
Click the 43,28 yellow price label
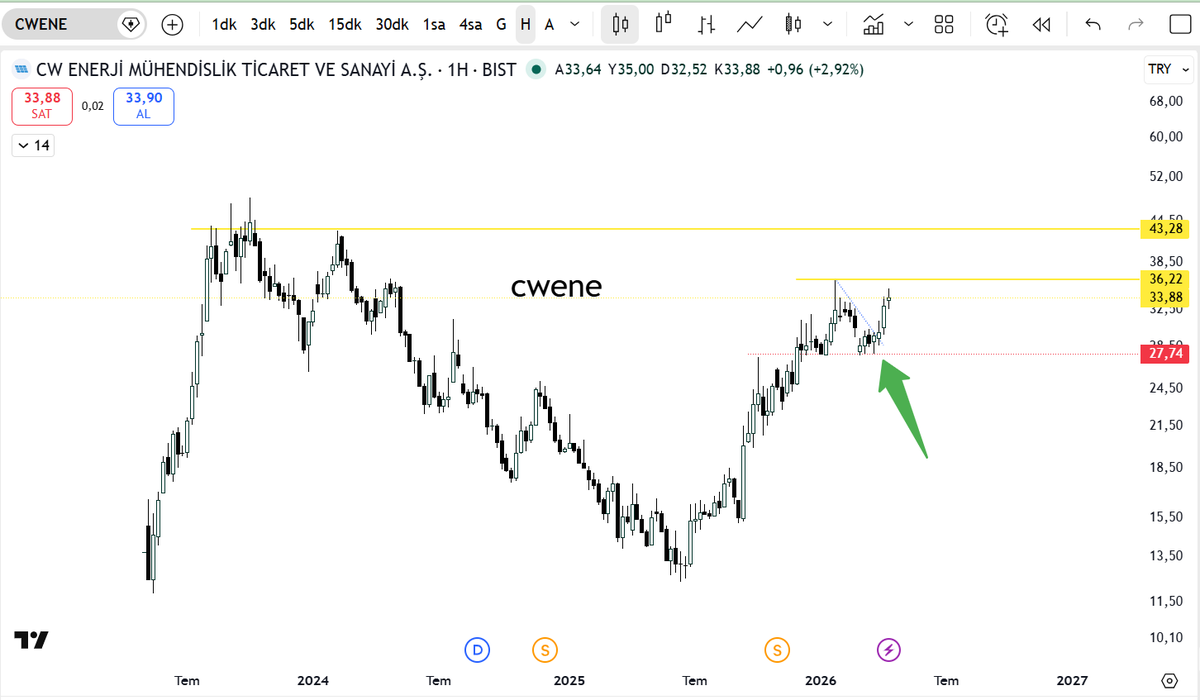[1167, 229]
